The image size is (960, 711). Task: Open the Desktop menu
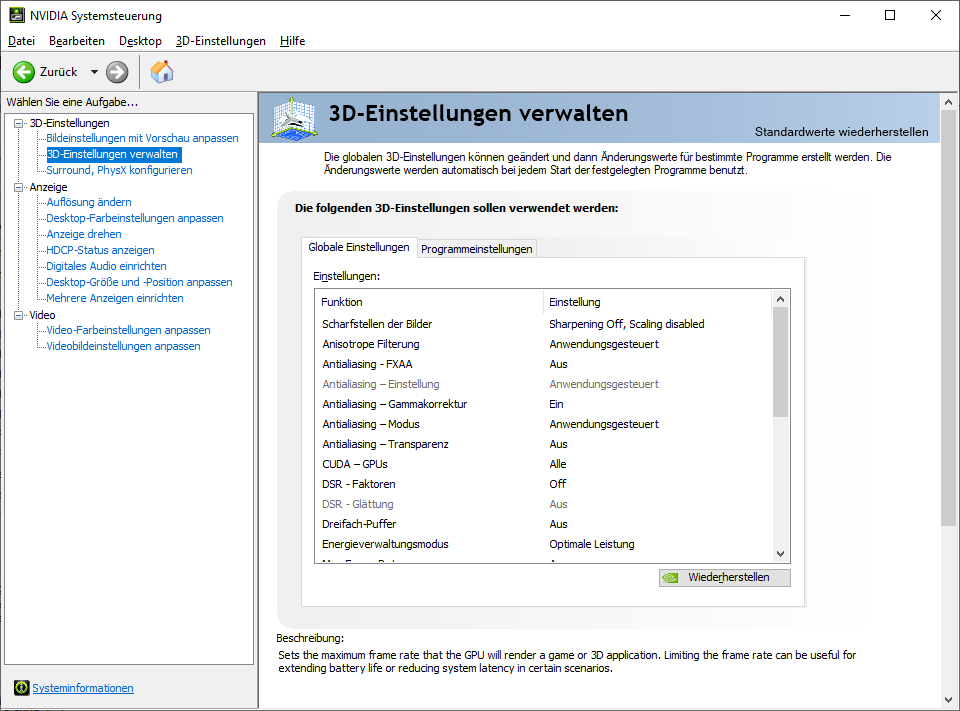coord(140,41)
